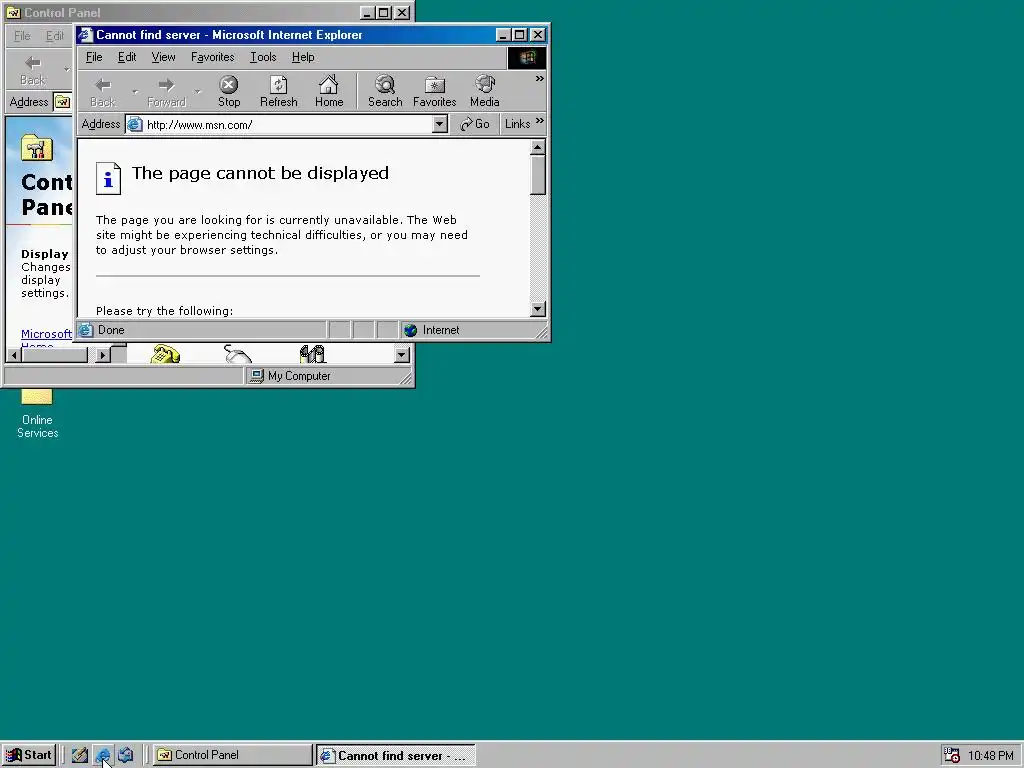Open the Tools menu
The height and width of the screenshot is (768, 1024).
(263, 57)
